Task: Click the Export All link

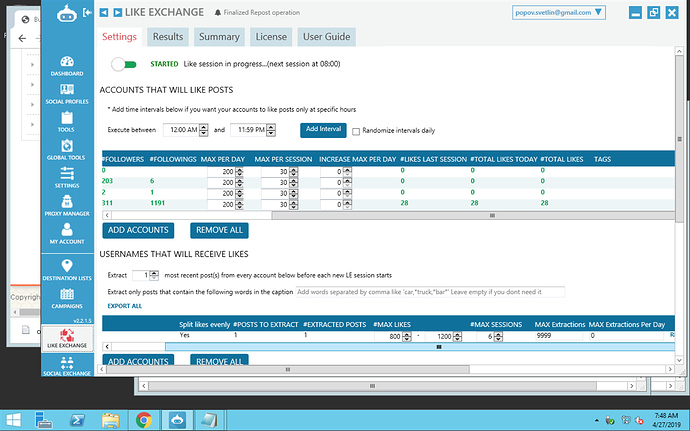Action: pos(125,306)
